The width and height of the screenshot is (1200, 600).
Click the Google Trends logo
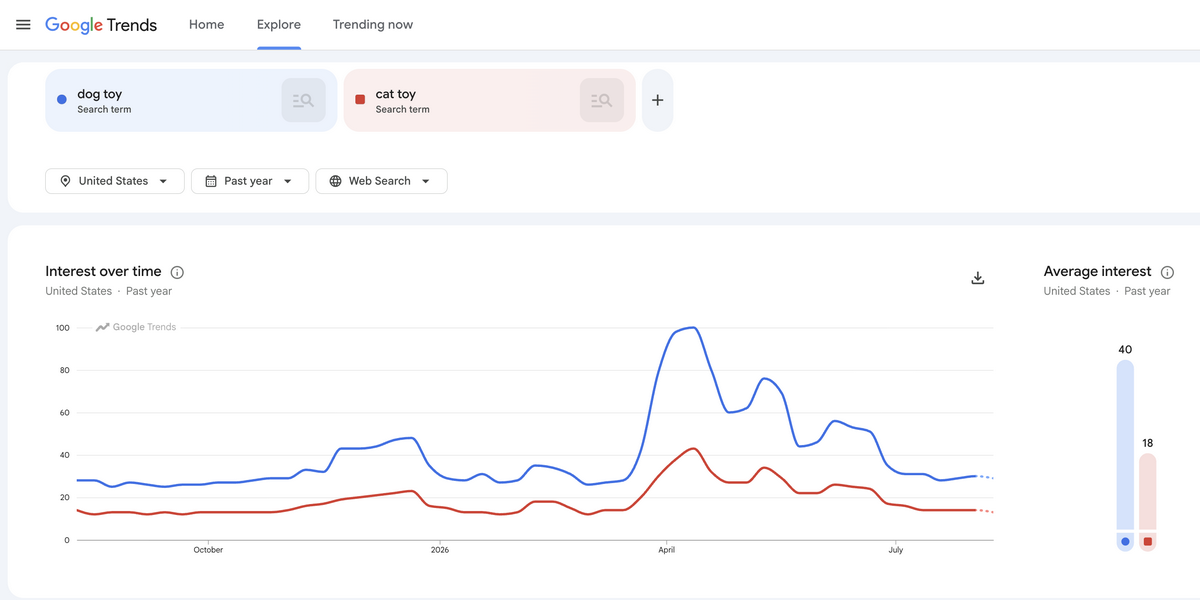tap(101, 25)
